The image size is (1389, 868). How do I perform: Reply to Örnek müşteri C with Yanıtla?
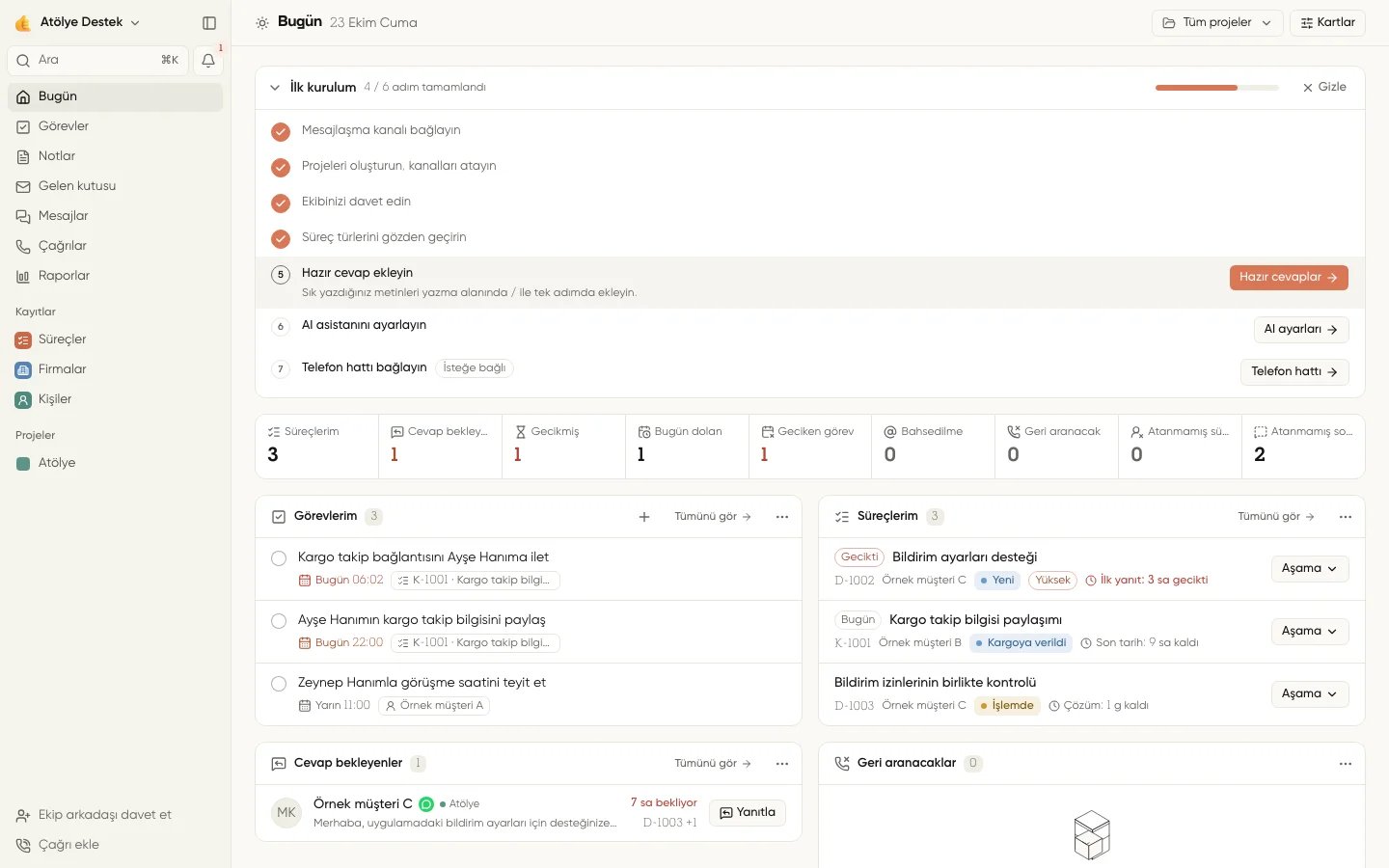tap(748, 813)
